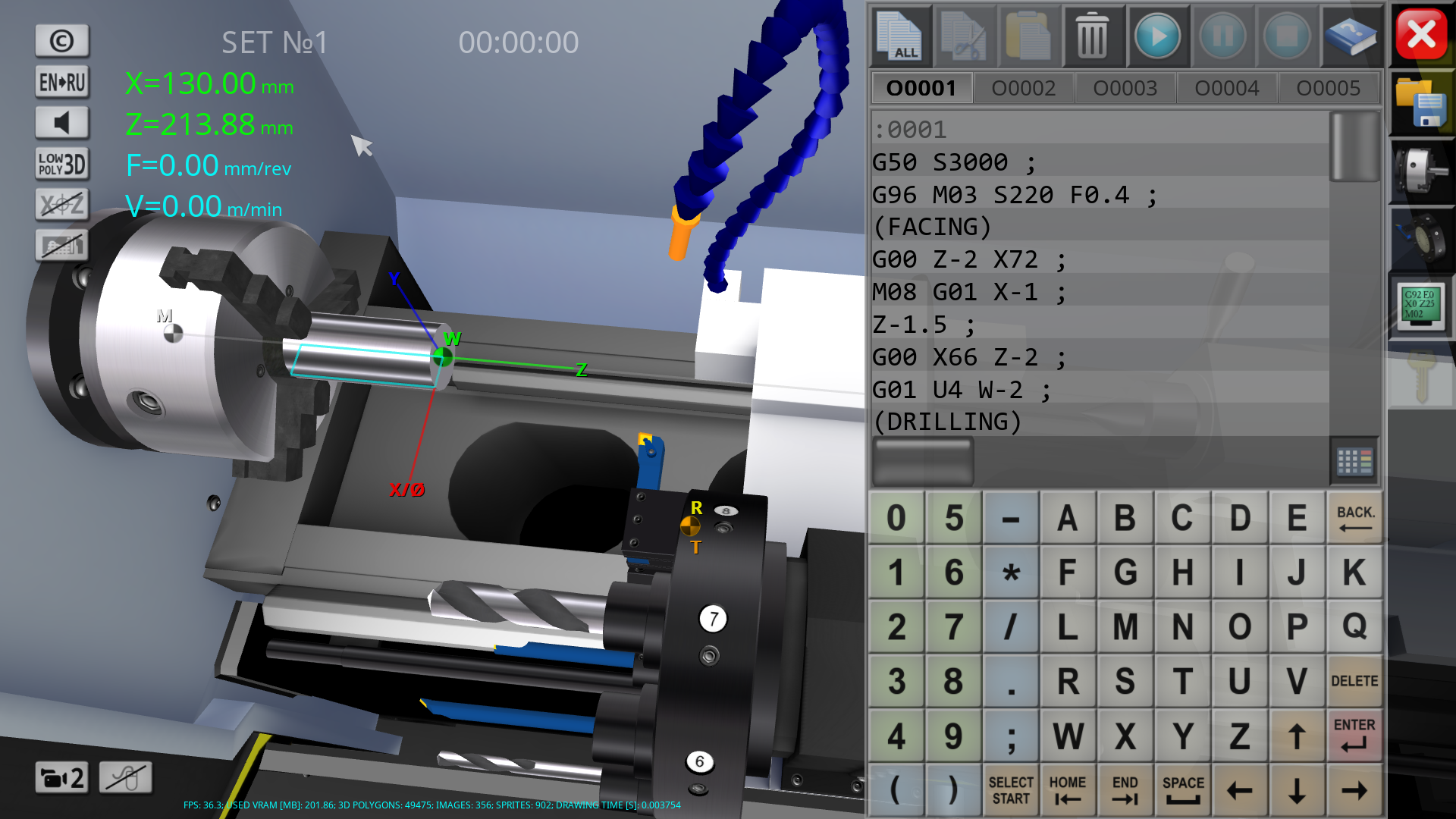This screenshot has width=1456, height=819.
Task: Toggle Low Poly 3D mode
Action: coord(62,164)
